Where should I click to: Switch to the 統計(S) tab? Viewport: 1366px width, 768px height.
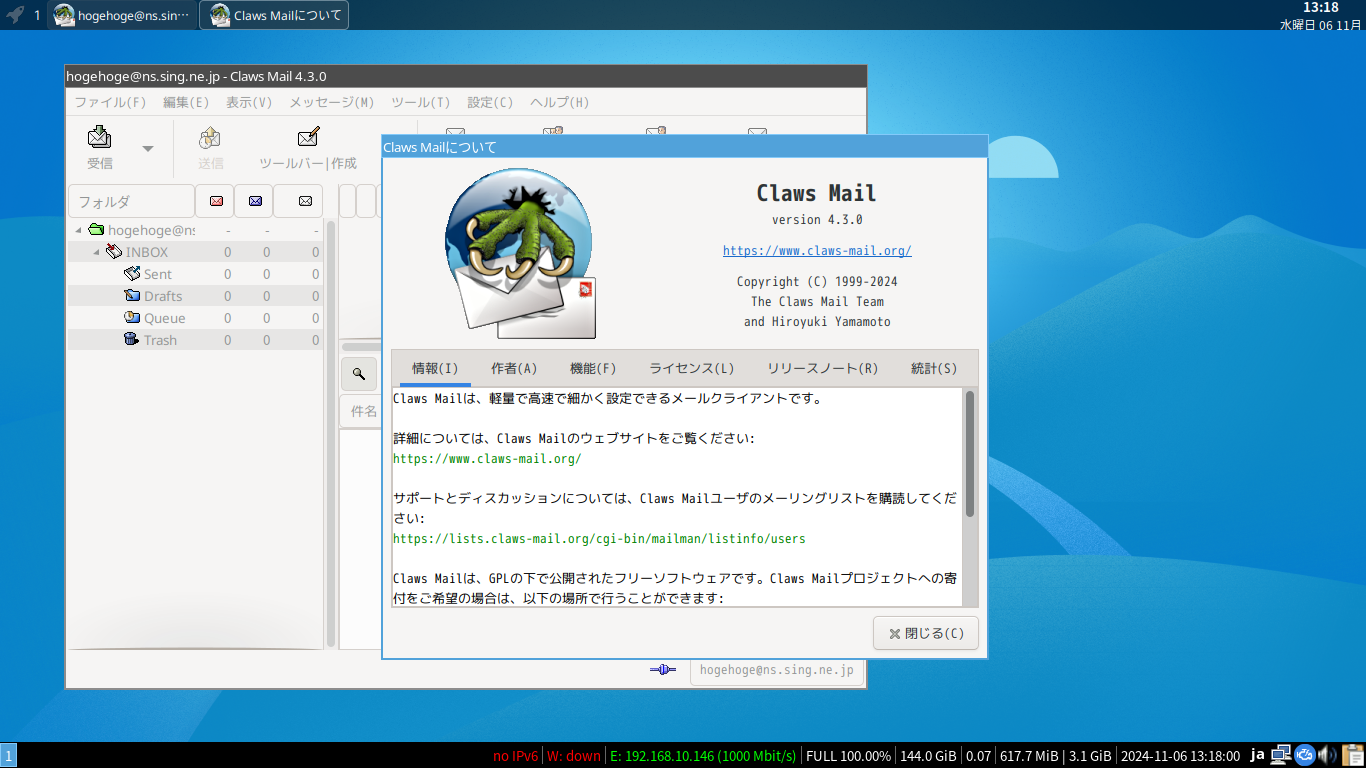(x=934, y=368)
